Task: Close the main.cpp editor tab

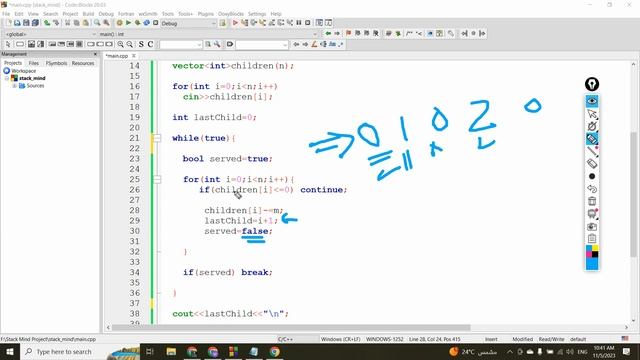Action: [x=133, y=56]
